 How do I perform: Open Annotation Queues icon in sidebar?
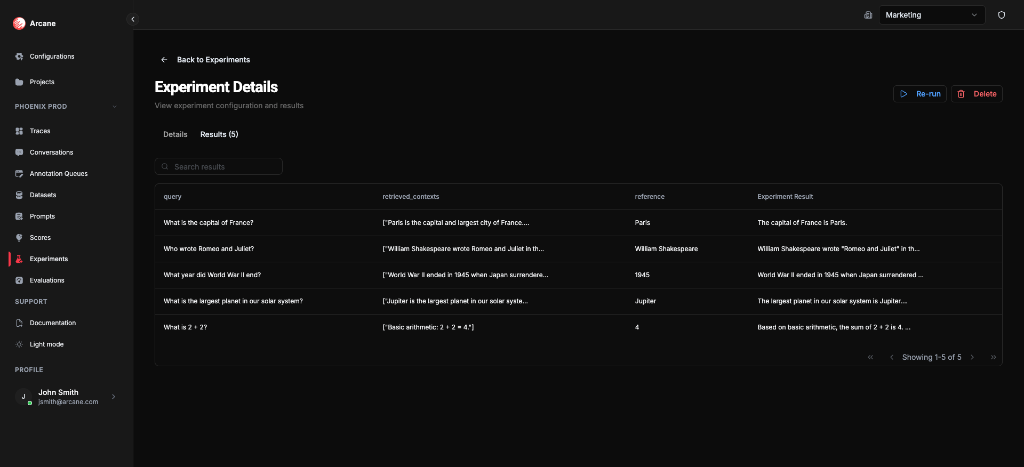tap(19, 174)
